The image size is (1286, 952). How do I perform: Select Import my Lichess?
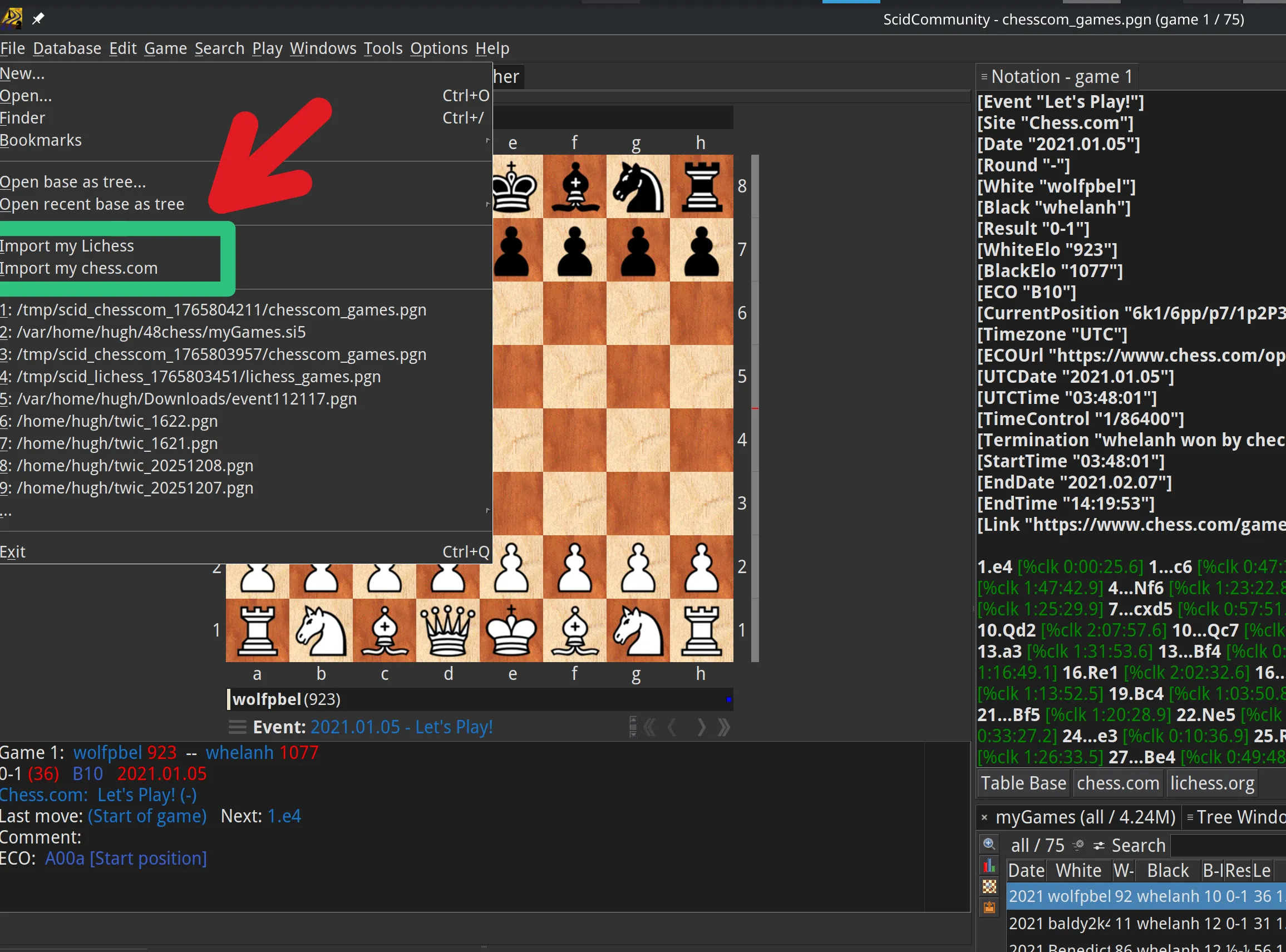(x=245, y=246)
